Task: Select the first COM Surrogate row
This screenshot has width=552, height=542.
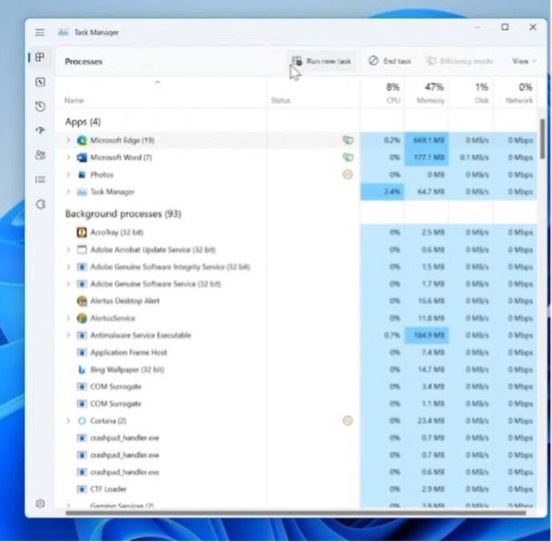Action: 296,387
